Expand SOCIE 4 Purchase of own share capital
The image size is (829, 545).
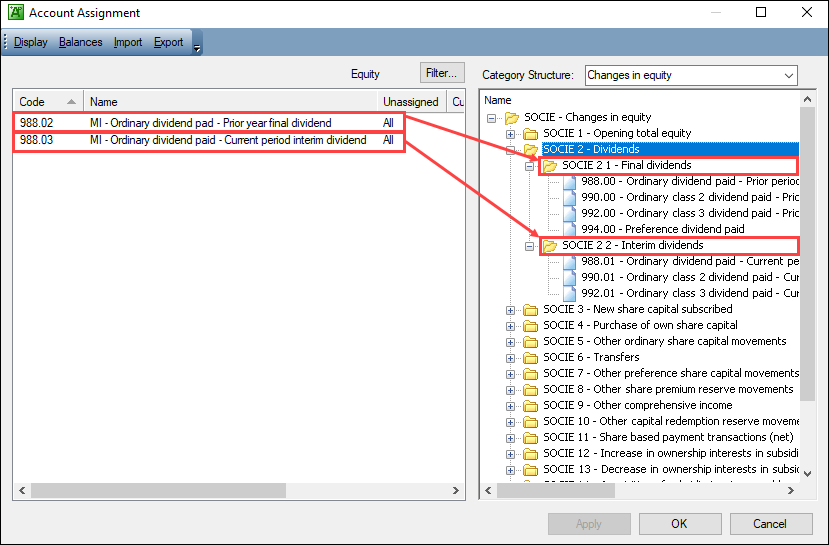coord(511,326)
